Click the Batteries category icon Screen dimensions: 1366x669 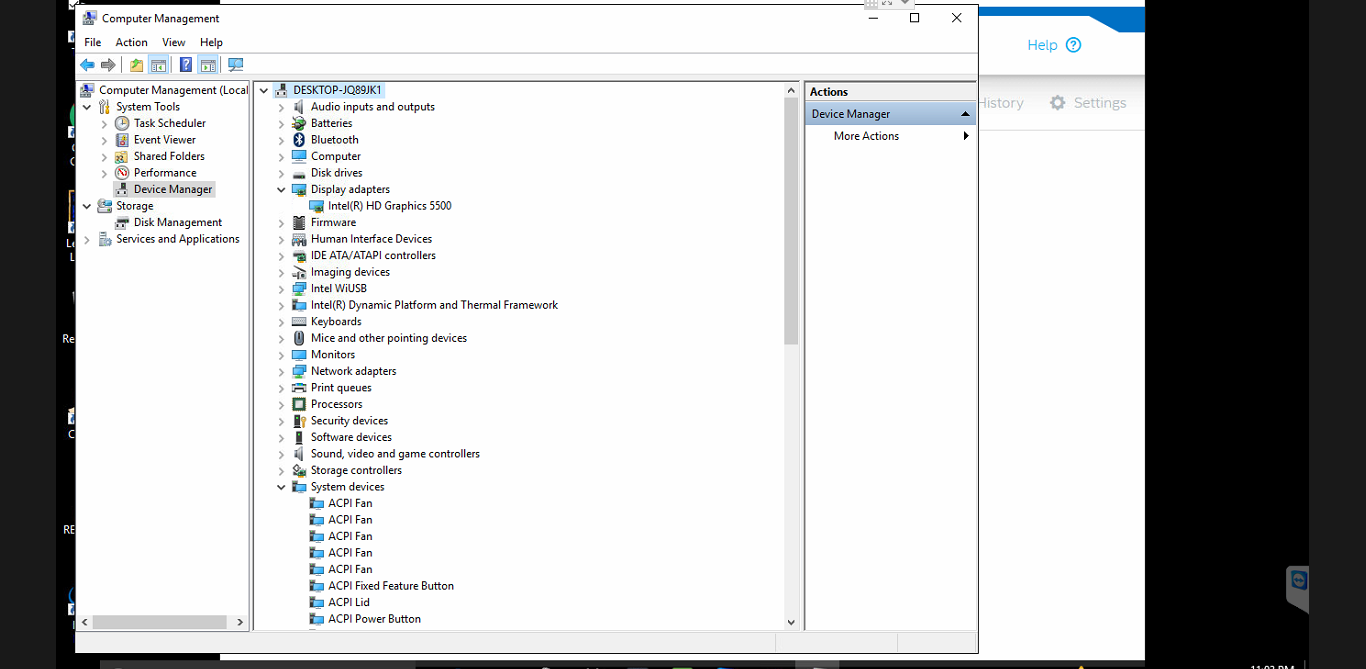click(x=299, y=123)
